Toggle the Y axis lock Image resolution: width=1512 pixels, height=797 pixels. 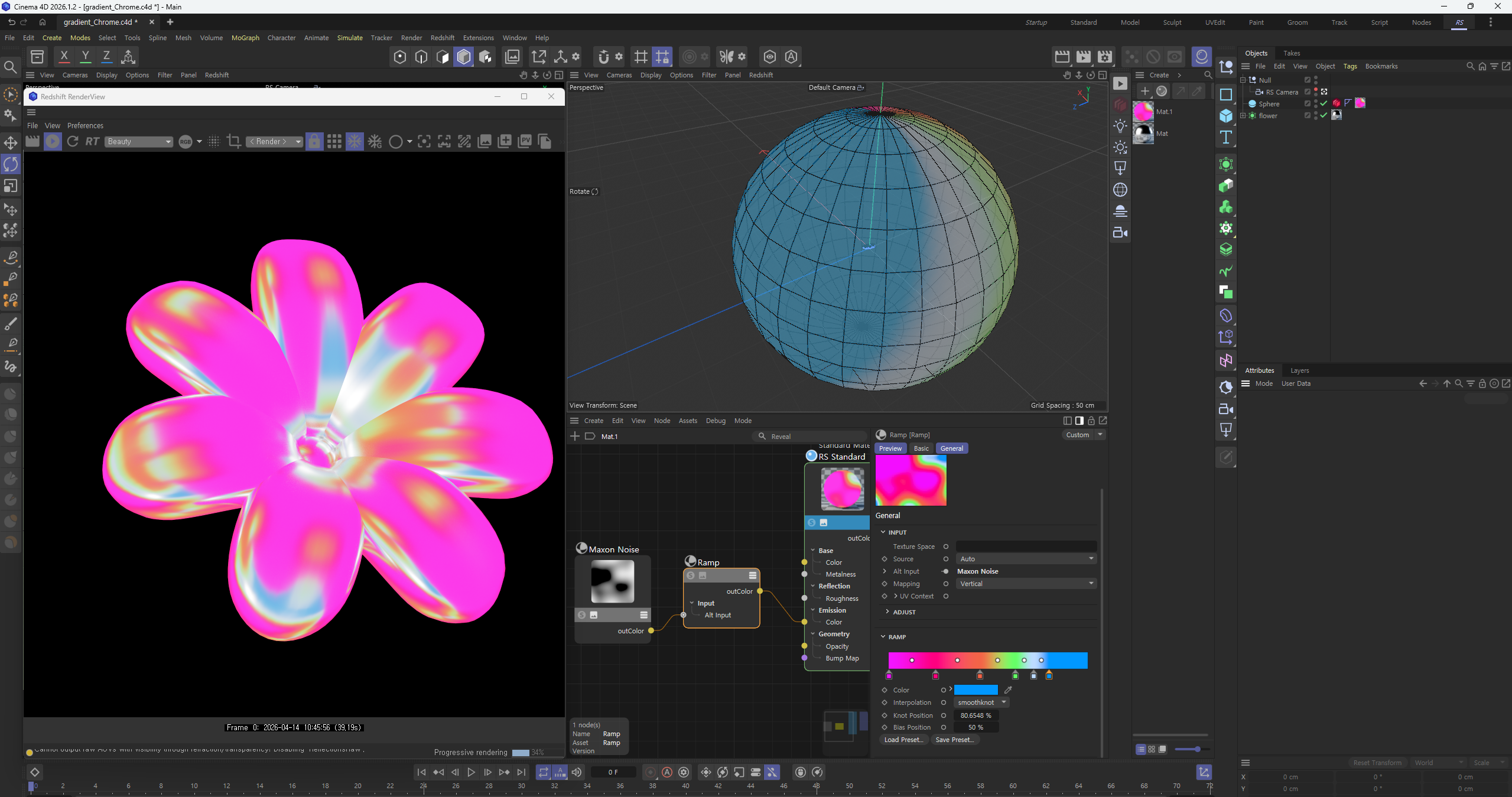tap(86, 57)
